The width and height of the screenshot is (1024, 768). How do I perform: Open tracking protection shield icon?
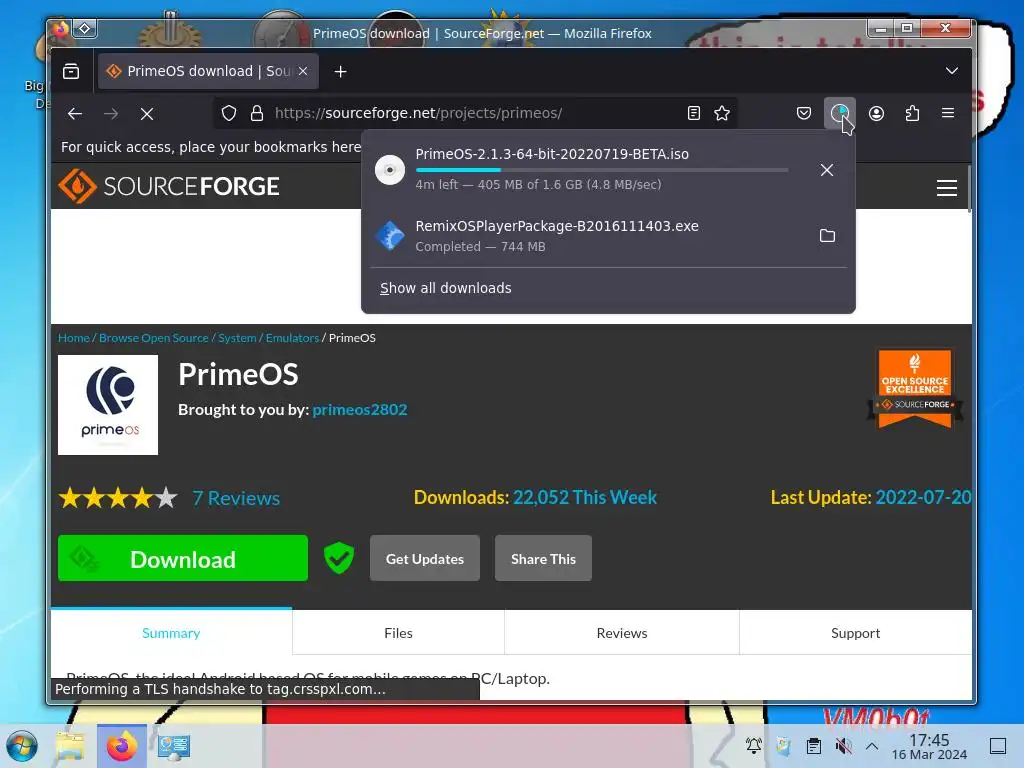click(x=229, y=114)
